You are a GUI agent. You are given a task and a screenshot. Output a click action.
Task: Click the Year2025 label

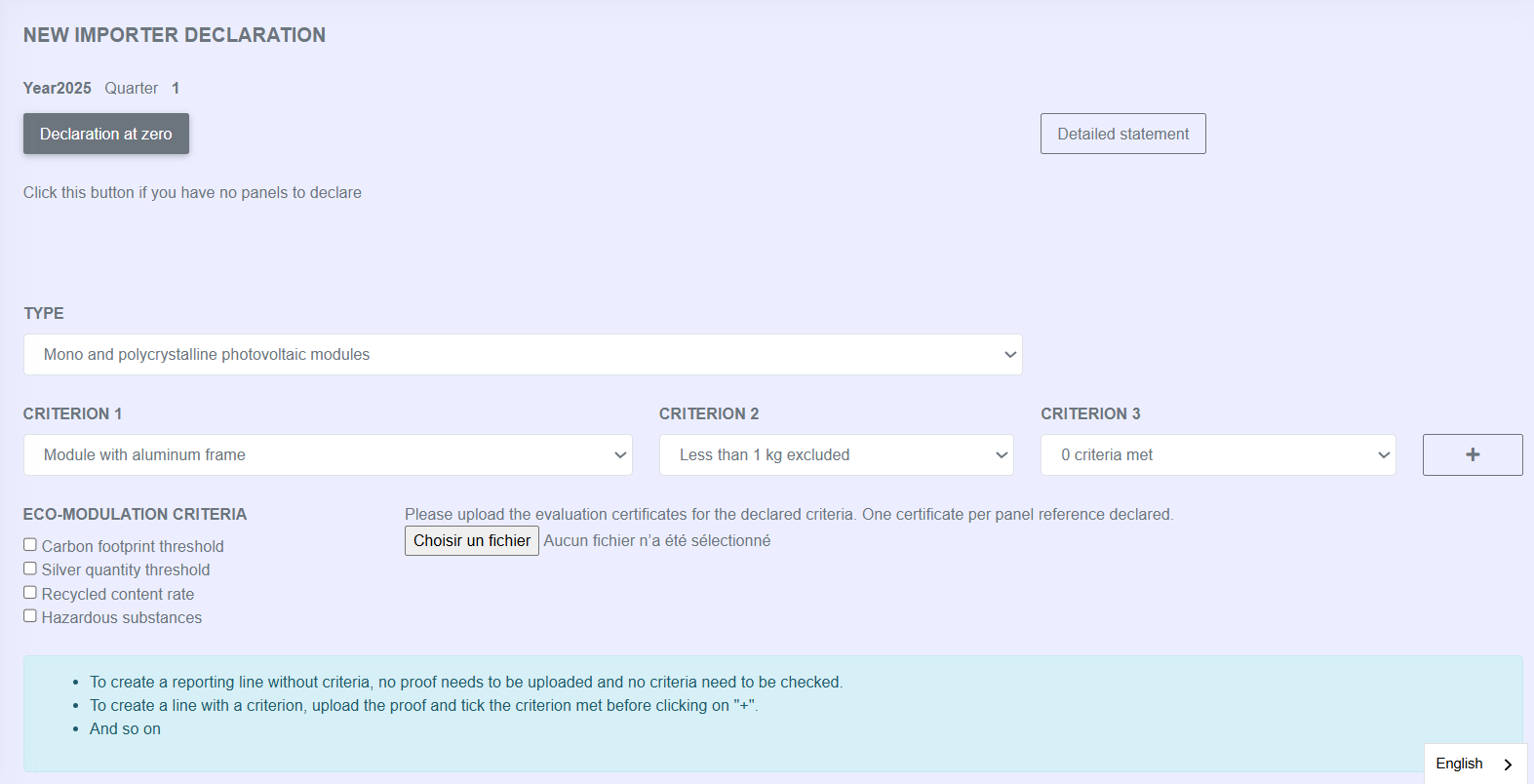click(x=58, y=88)
